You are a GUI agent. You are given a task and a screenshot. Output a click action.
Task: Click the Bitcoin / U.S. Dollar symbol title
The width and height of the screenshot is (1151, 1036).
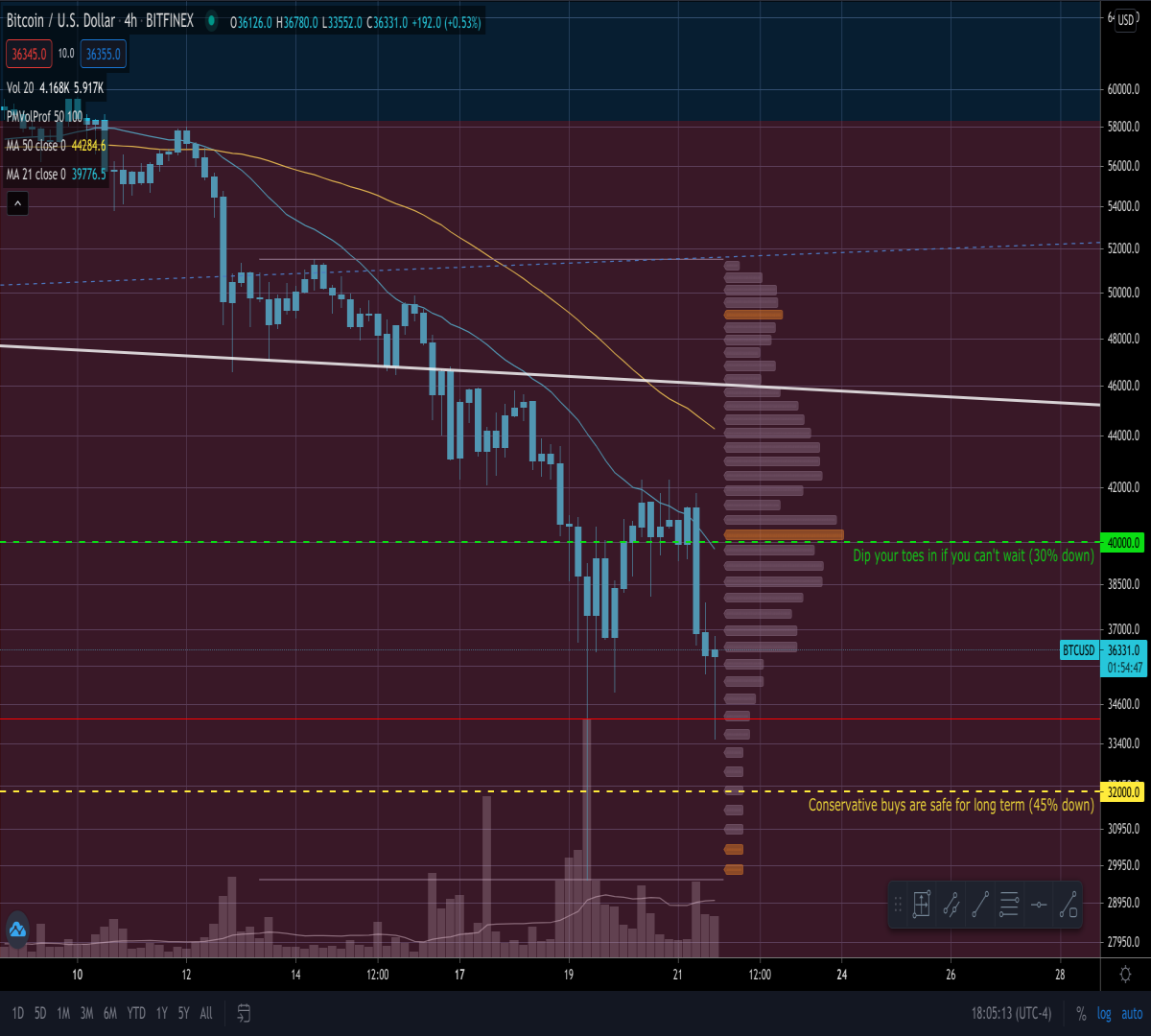tap(60, 20)
